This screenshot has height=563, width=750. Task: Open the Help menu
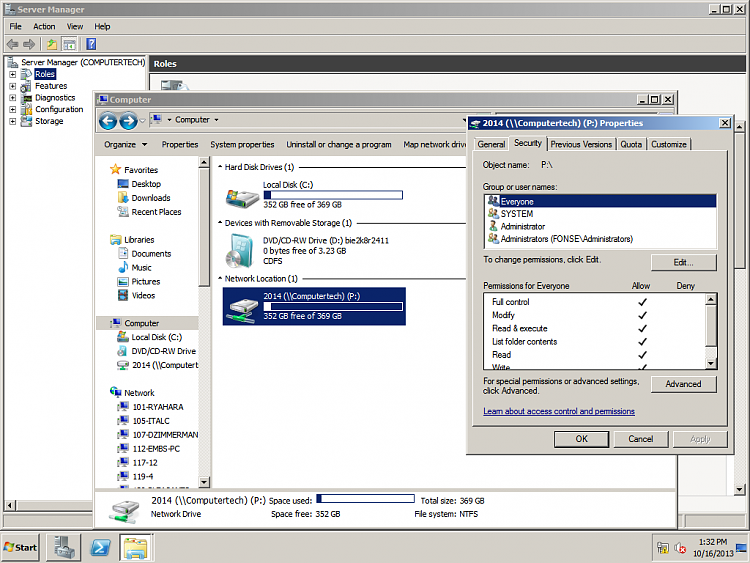tap(102, 26)
